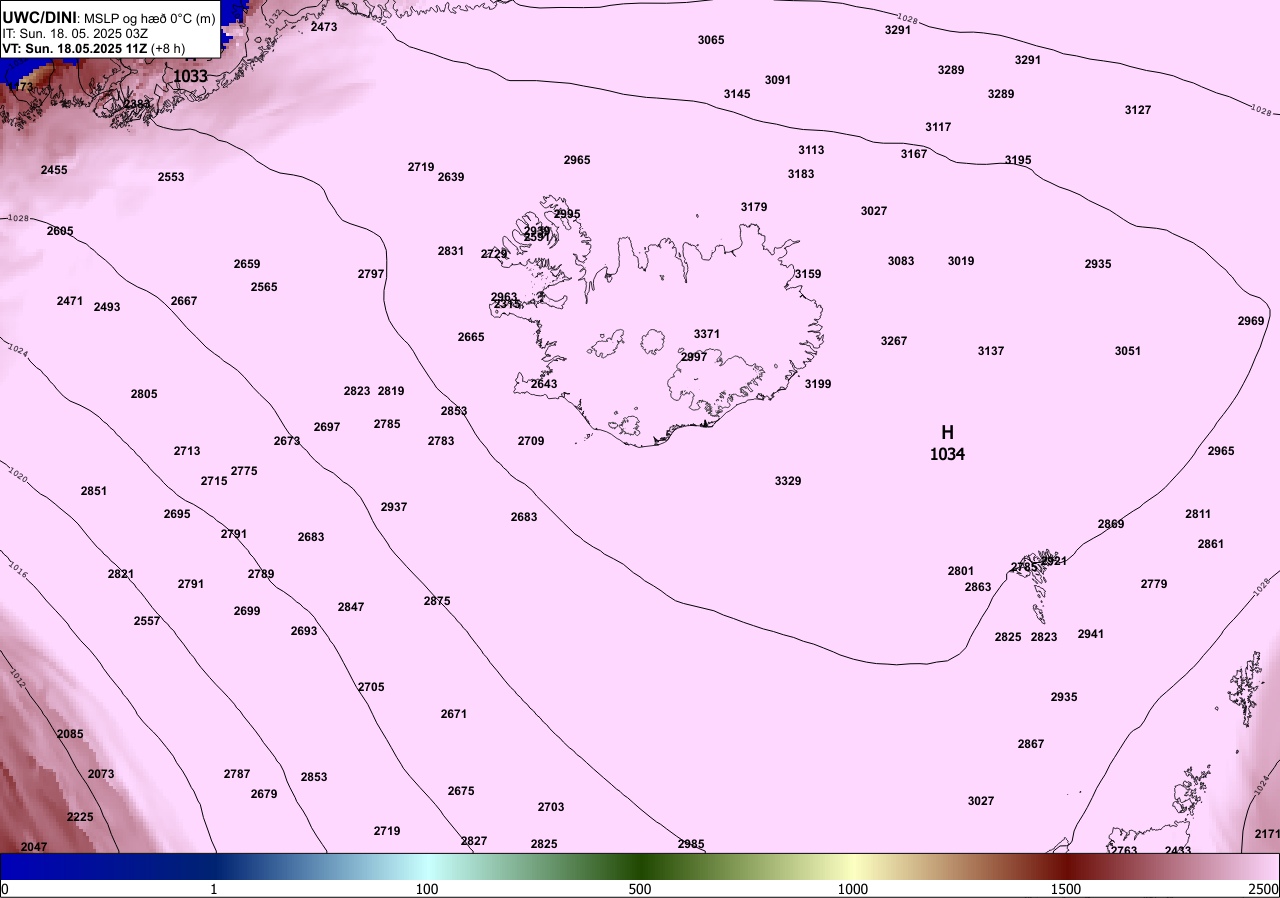The height and width of the screenshot is (898, 1280).
Task: Click the value 3371 over Iceland
Action: pos(707,334)
